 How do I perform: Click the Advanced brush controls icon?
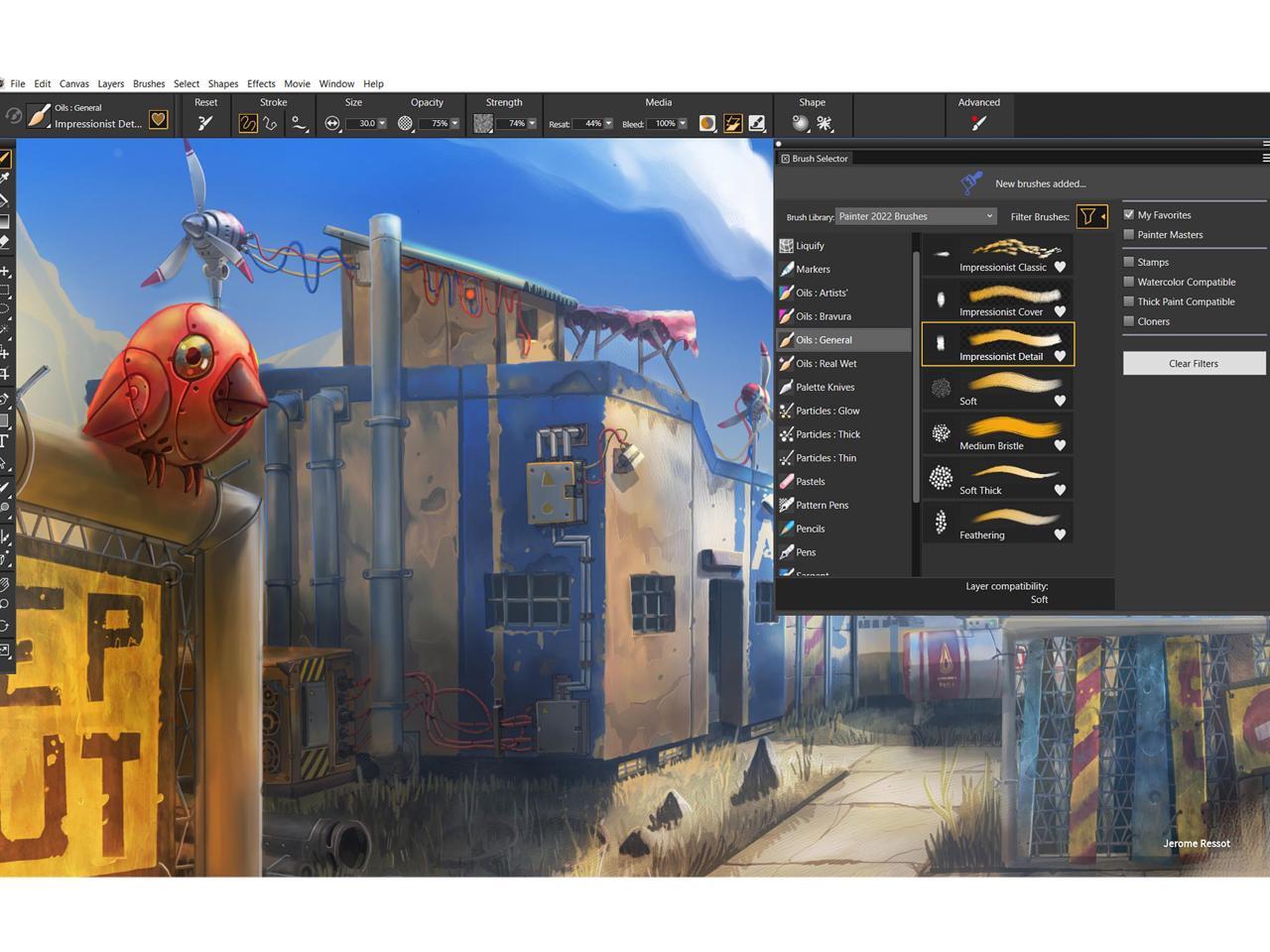tap(978, 123)
